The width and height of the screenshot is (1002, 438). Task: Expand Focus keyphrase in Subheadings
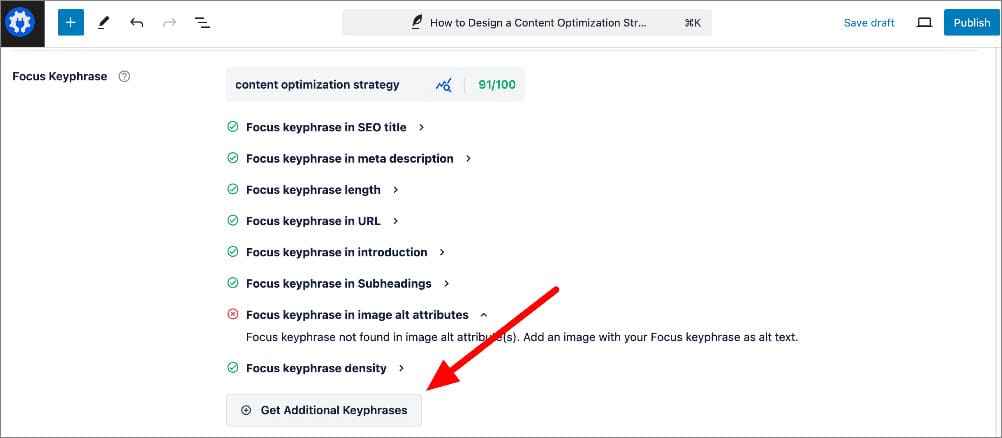coord(447,284)
